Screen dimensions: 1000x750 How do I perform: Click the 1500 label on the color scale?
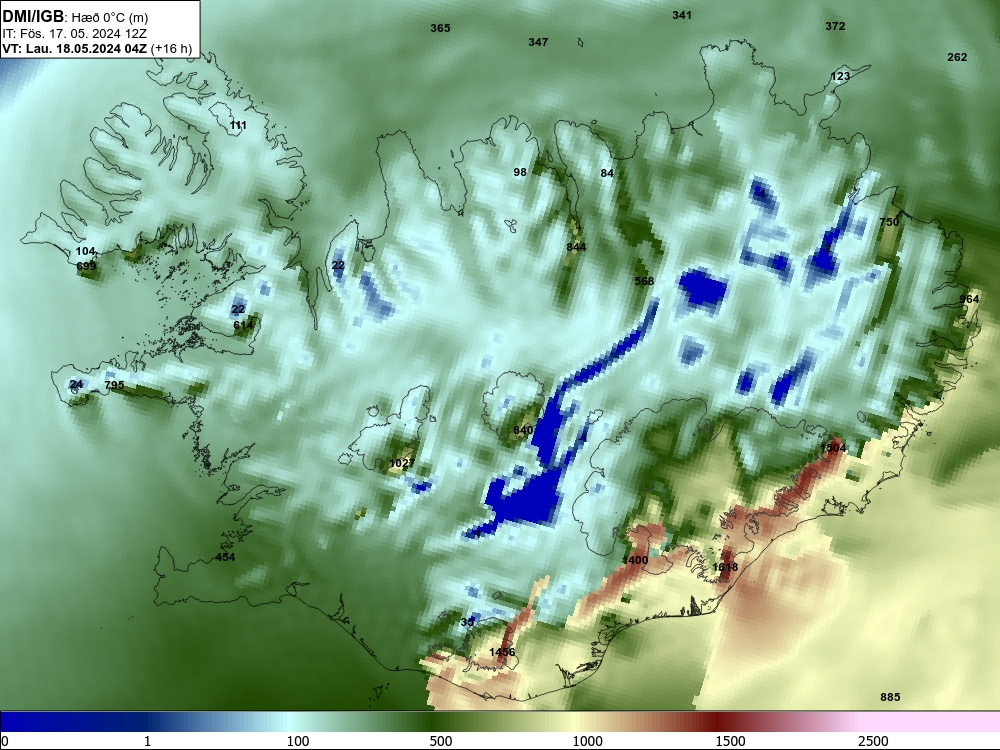[x=730, y=741]
